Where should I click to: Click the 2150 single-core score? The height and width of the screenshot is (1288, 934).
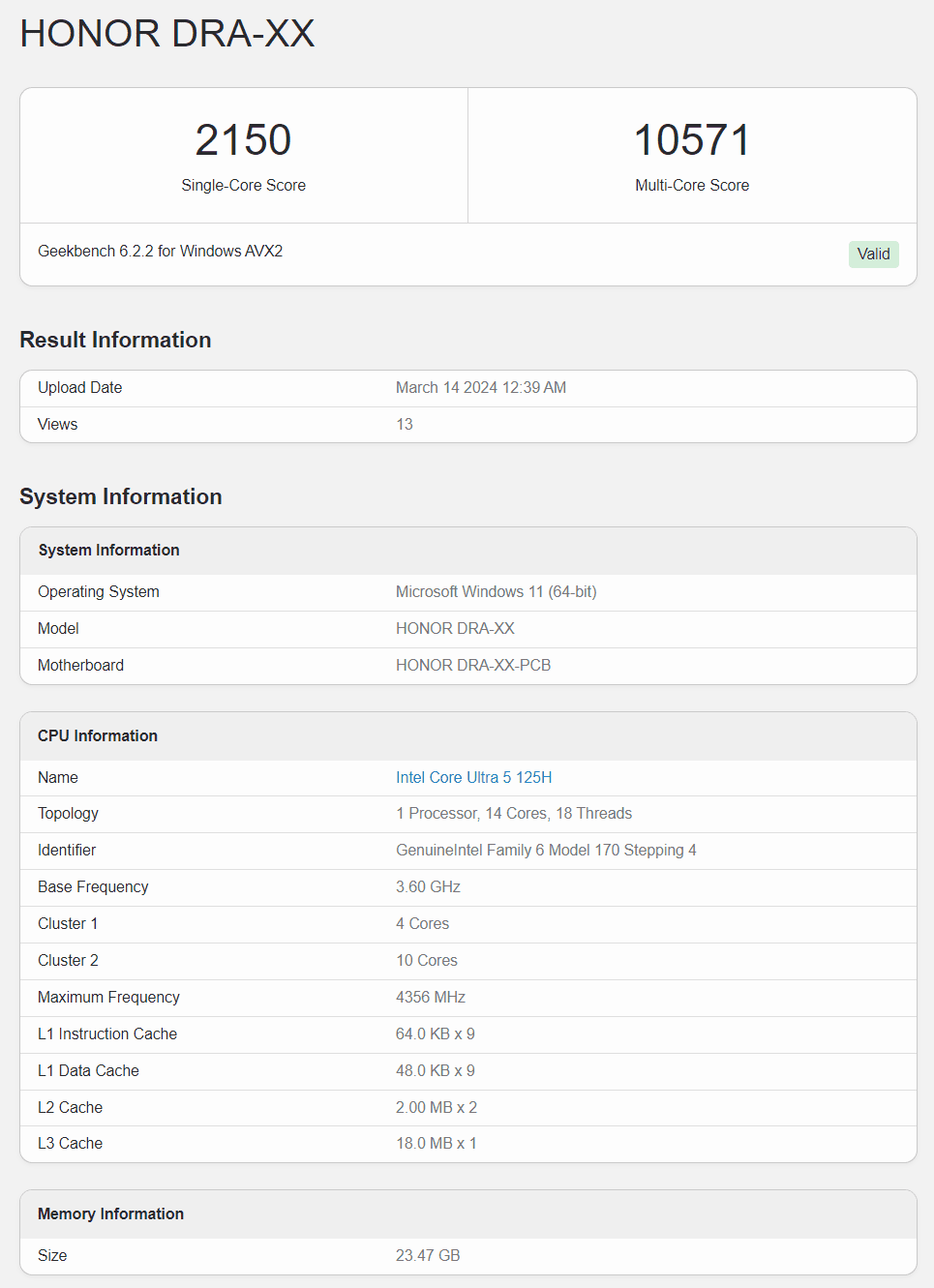click(243, 140)
